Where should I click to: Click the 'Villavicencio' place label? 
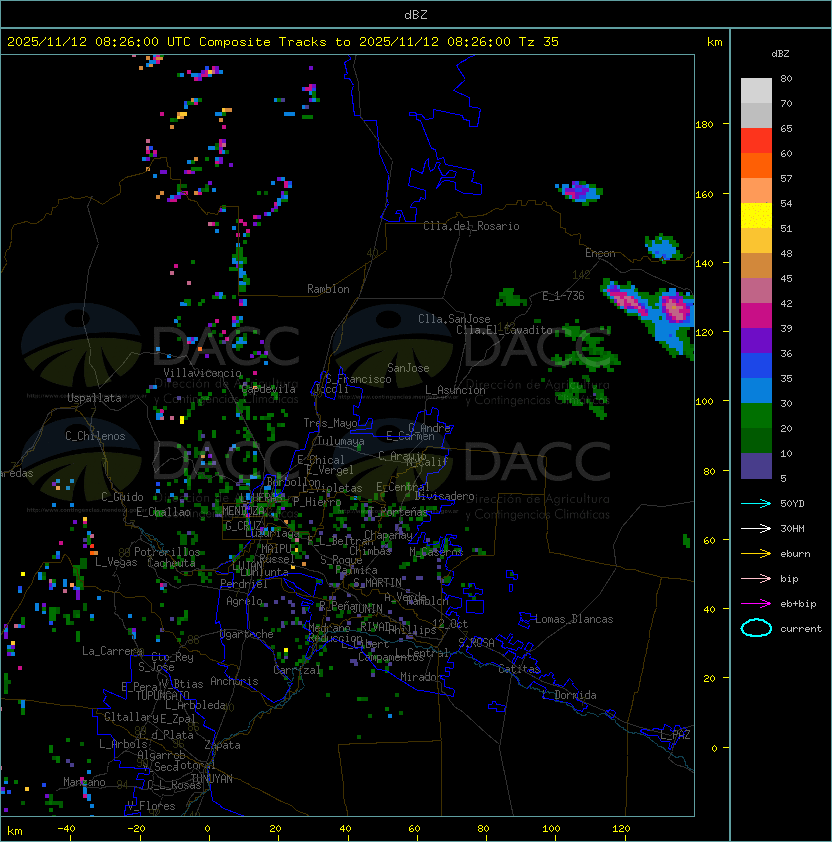point(202,373)
